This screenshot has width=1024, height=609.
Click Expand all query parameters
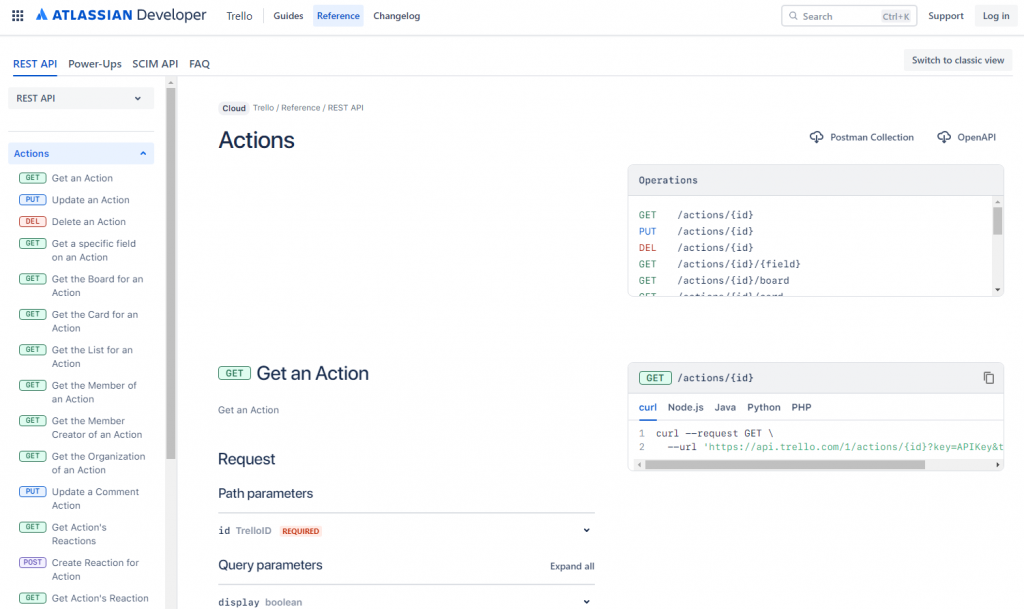coord(572,566)
